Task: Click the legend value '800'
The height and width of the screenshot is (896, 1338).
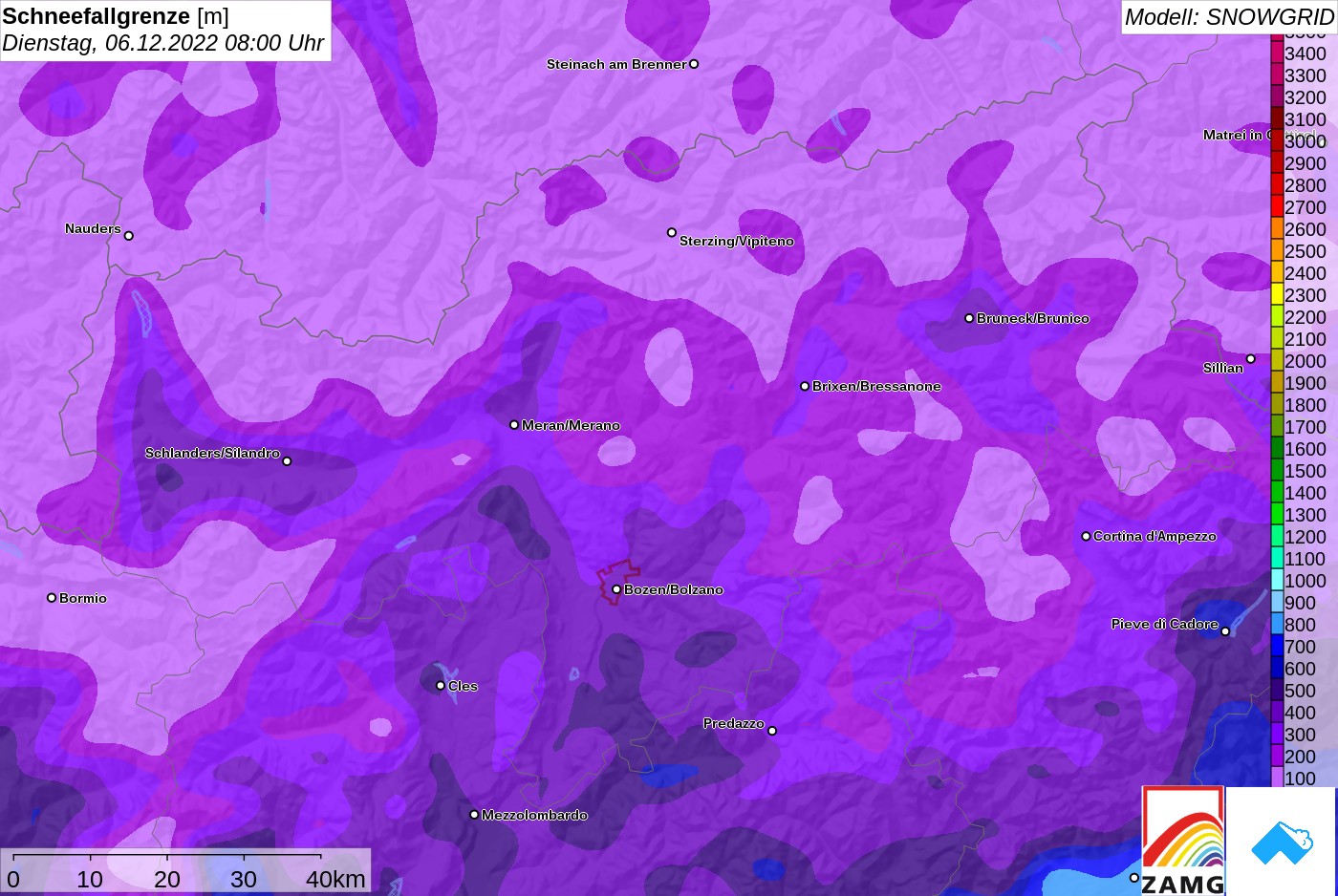Action: coord(1300,625)
